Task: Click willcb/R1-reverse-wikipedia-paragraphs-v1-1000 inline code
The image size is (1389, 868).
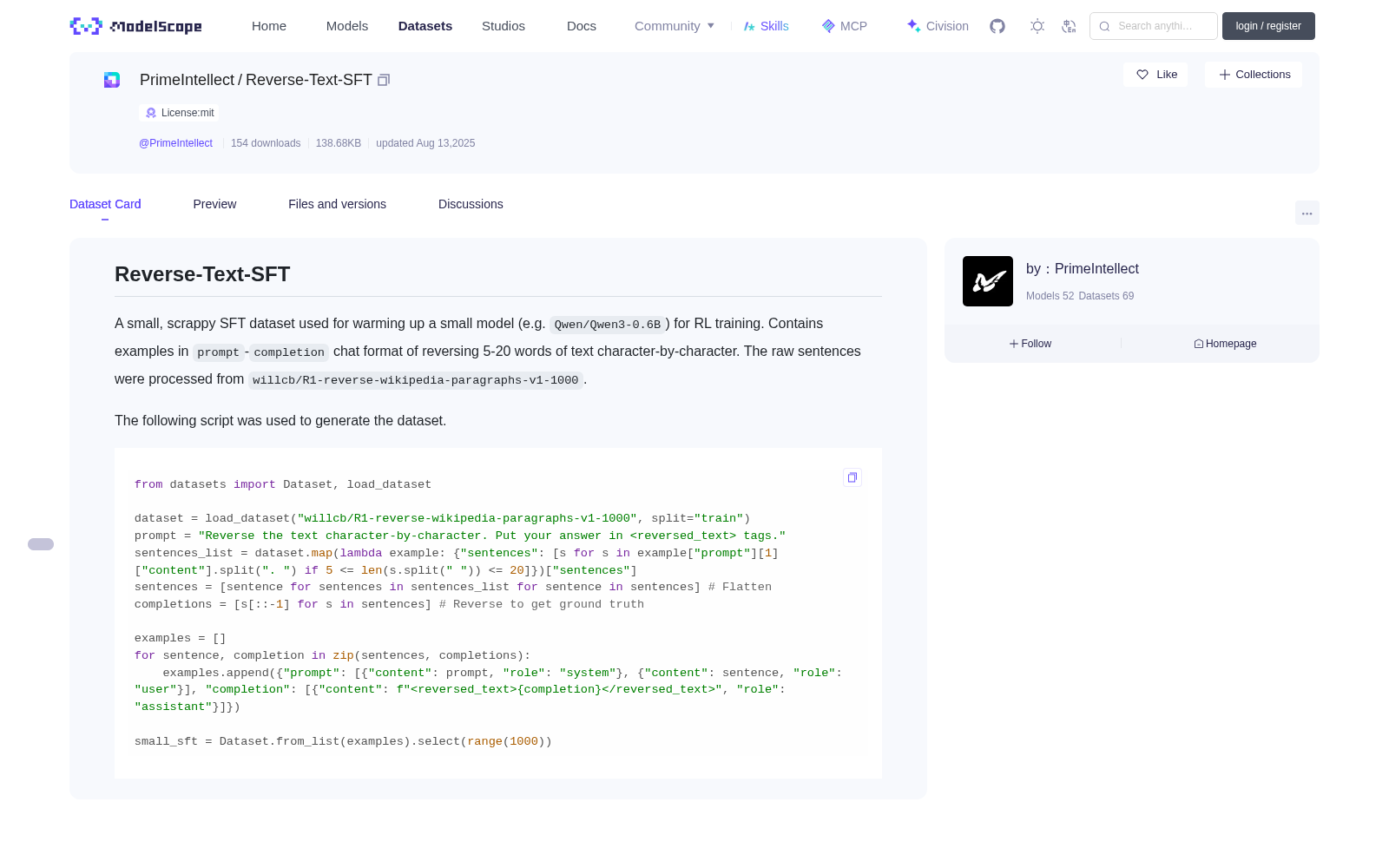Action: tap(416, 380)
